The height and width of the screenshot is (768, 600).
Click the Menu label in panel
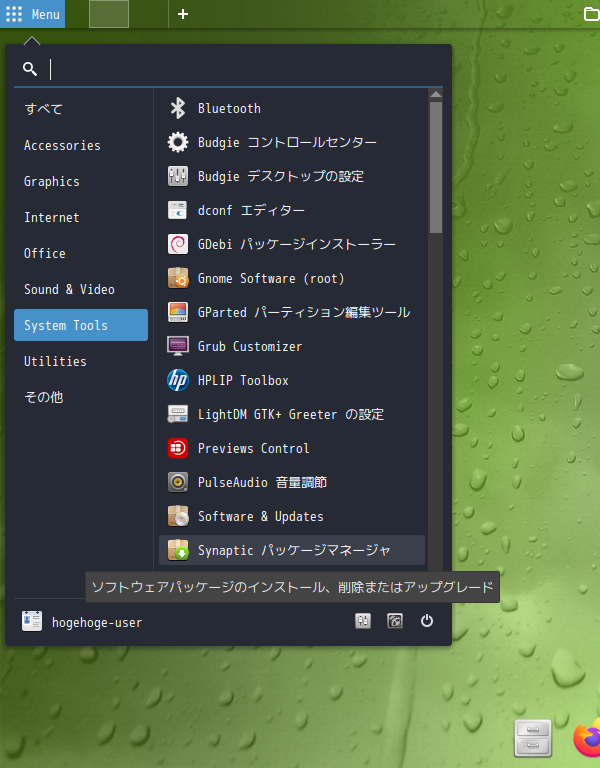(46, 14)
